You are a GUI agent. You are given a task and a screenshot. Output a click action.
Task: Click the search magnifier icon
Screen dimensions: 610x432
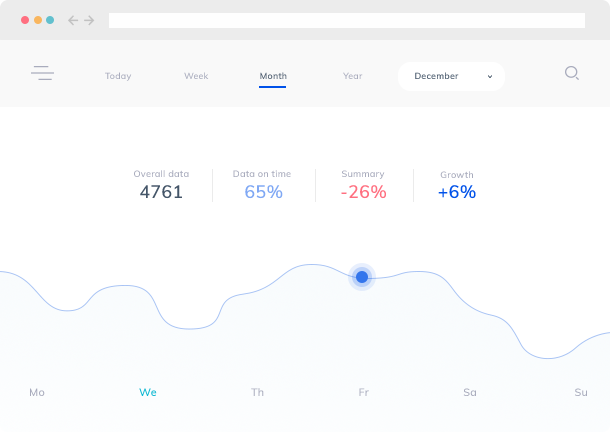pos(572,73)
